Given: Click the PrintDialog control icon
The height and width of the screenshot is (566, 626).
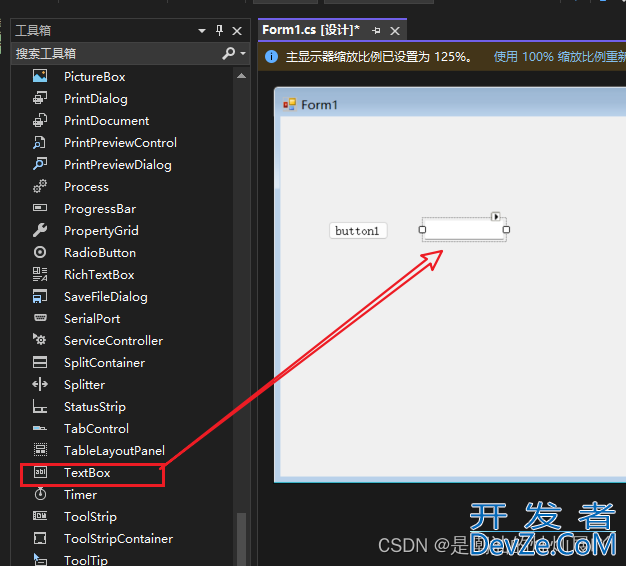Looking at the screenshot, I should click(x=40, y=98).
